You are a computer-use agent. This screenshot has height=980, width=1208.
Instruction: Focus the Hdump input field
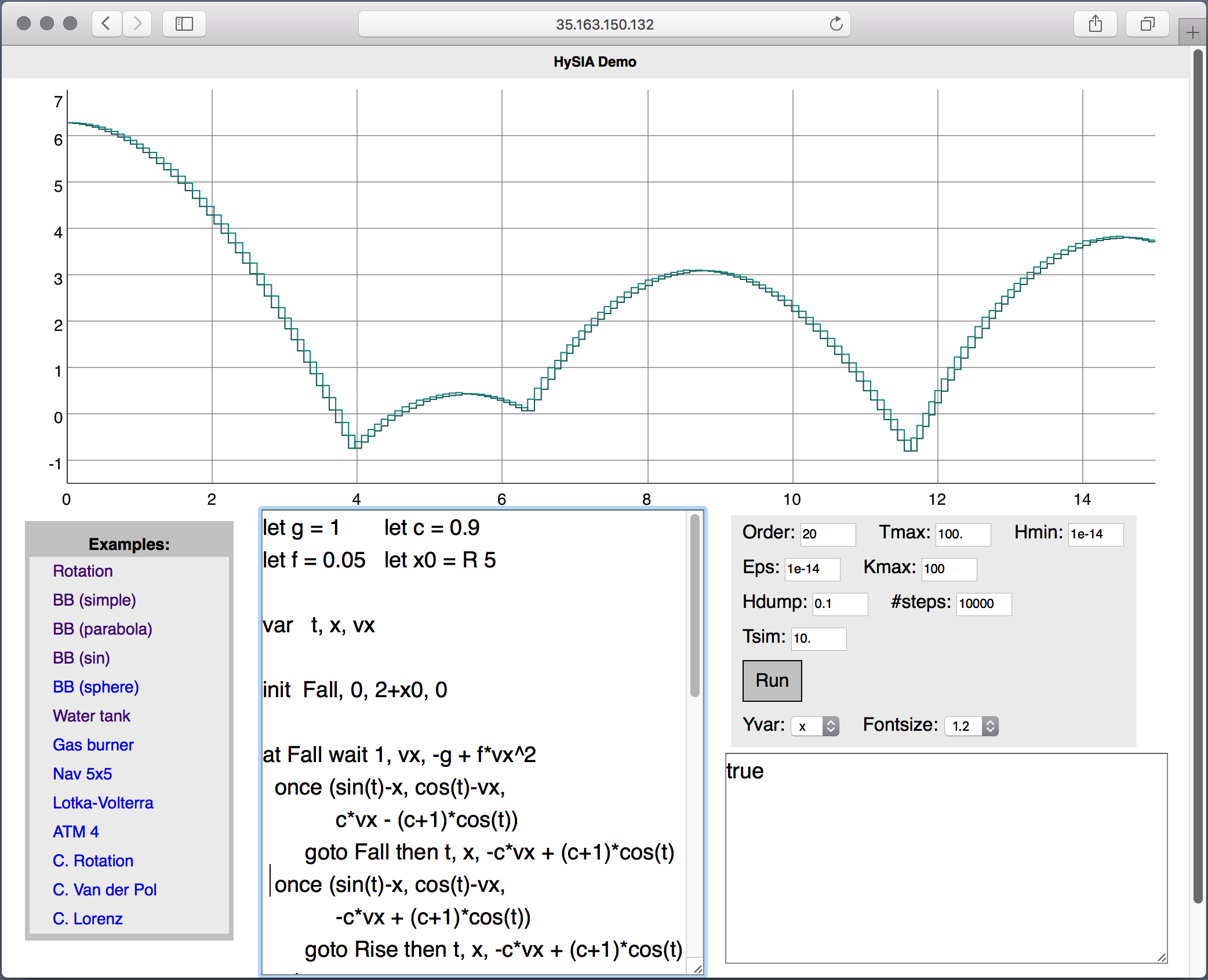click(840, 603)
